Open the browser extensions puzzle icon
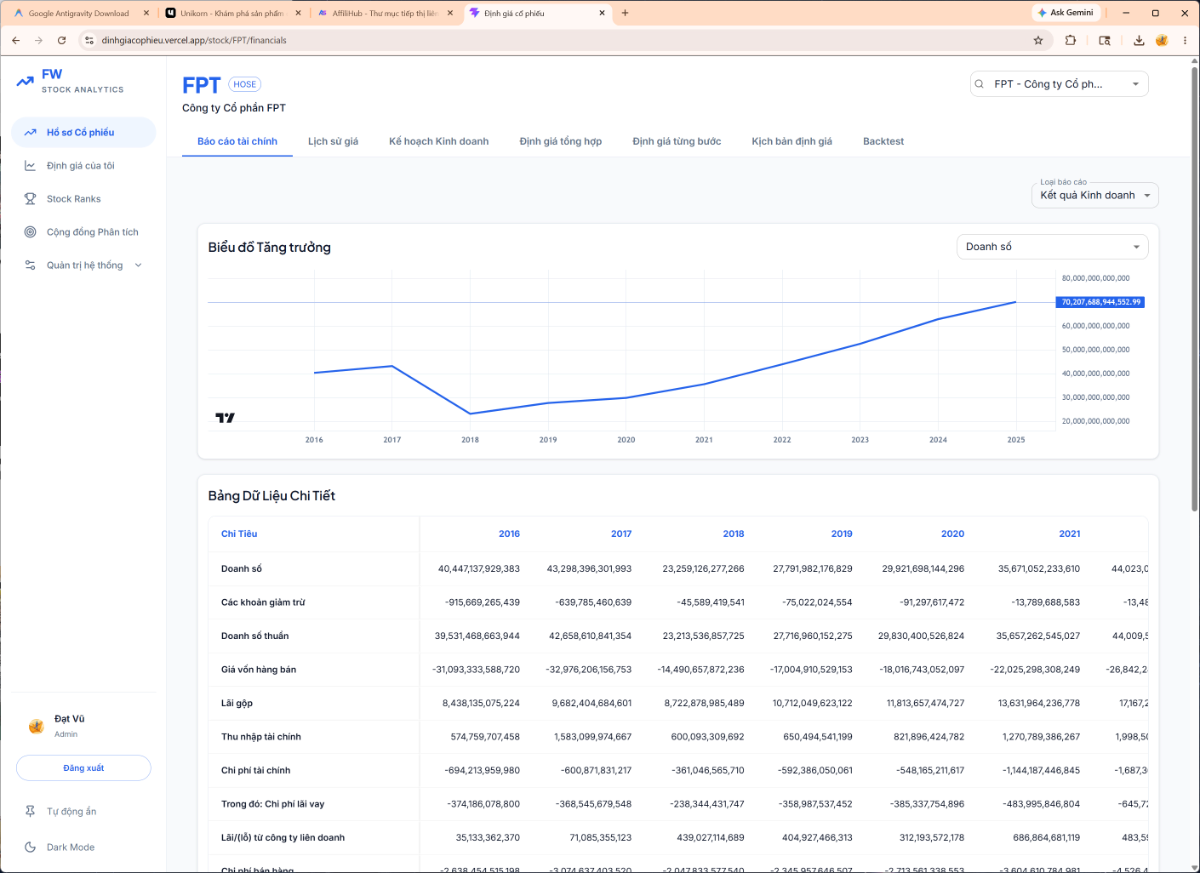Screen dimensions: 1200x873 tap(1071, 40)
